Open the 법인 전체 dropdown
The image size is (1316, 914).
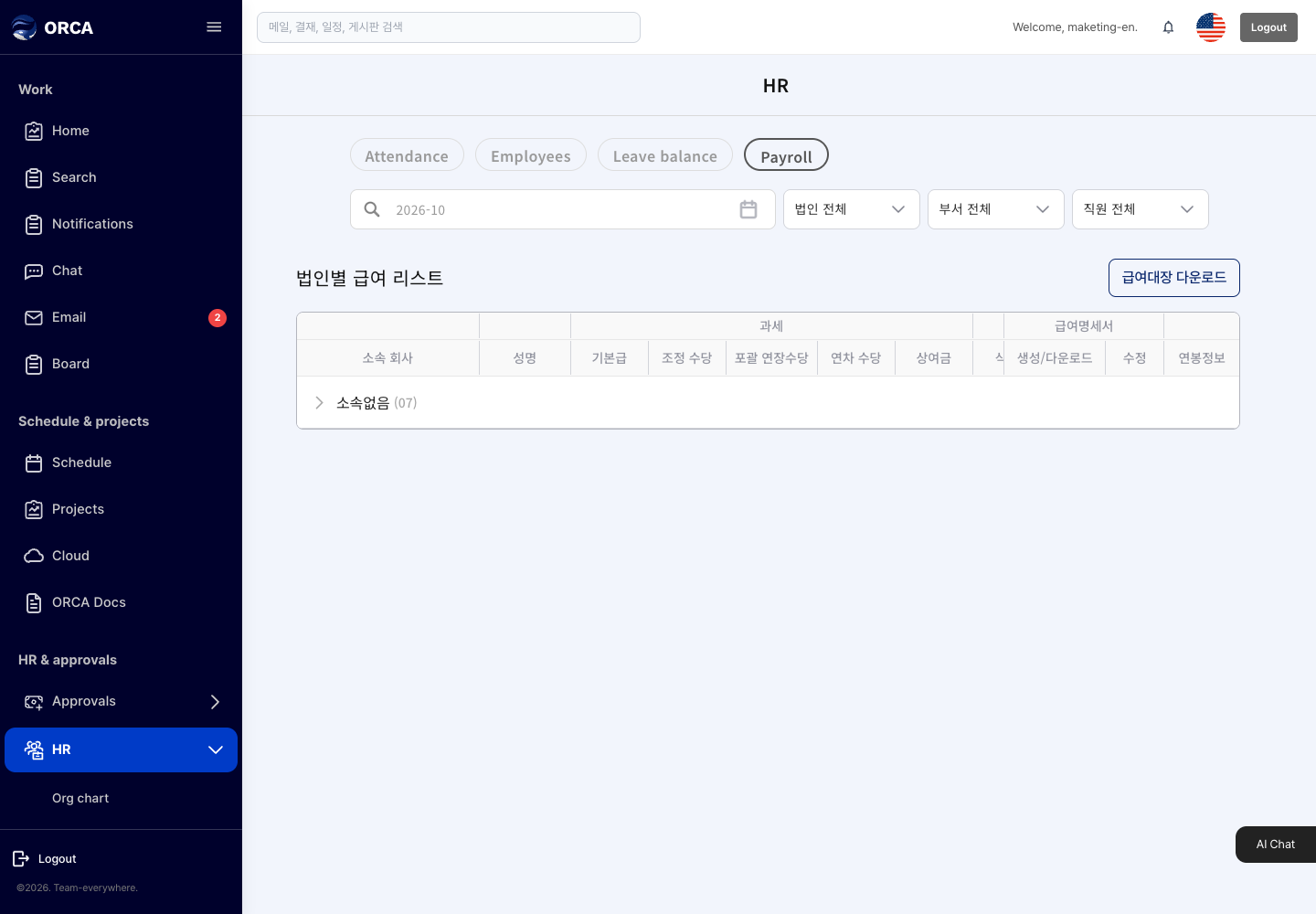point(851,209)
